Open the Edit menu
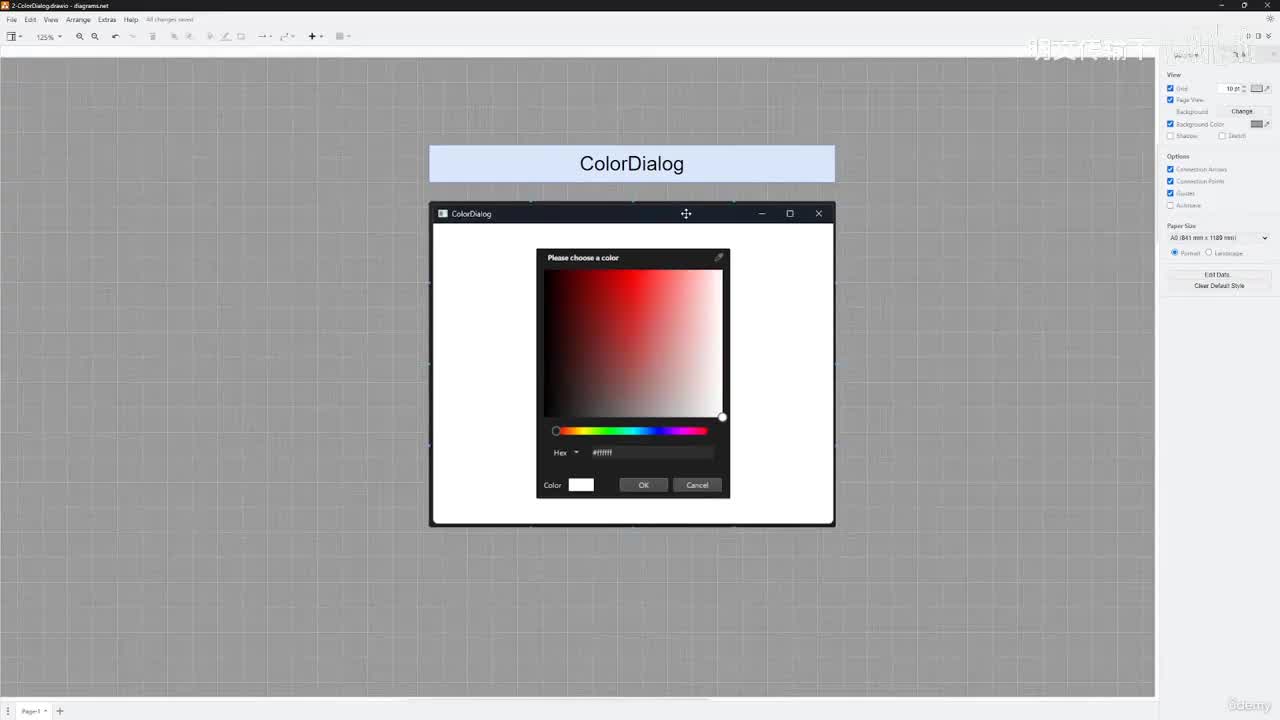Image resolution: width=1280 pixels, height=720 pixels. 30,20
